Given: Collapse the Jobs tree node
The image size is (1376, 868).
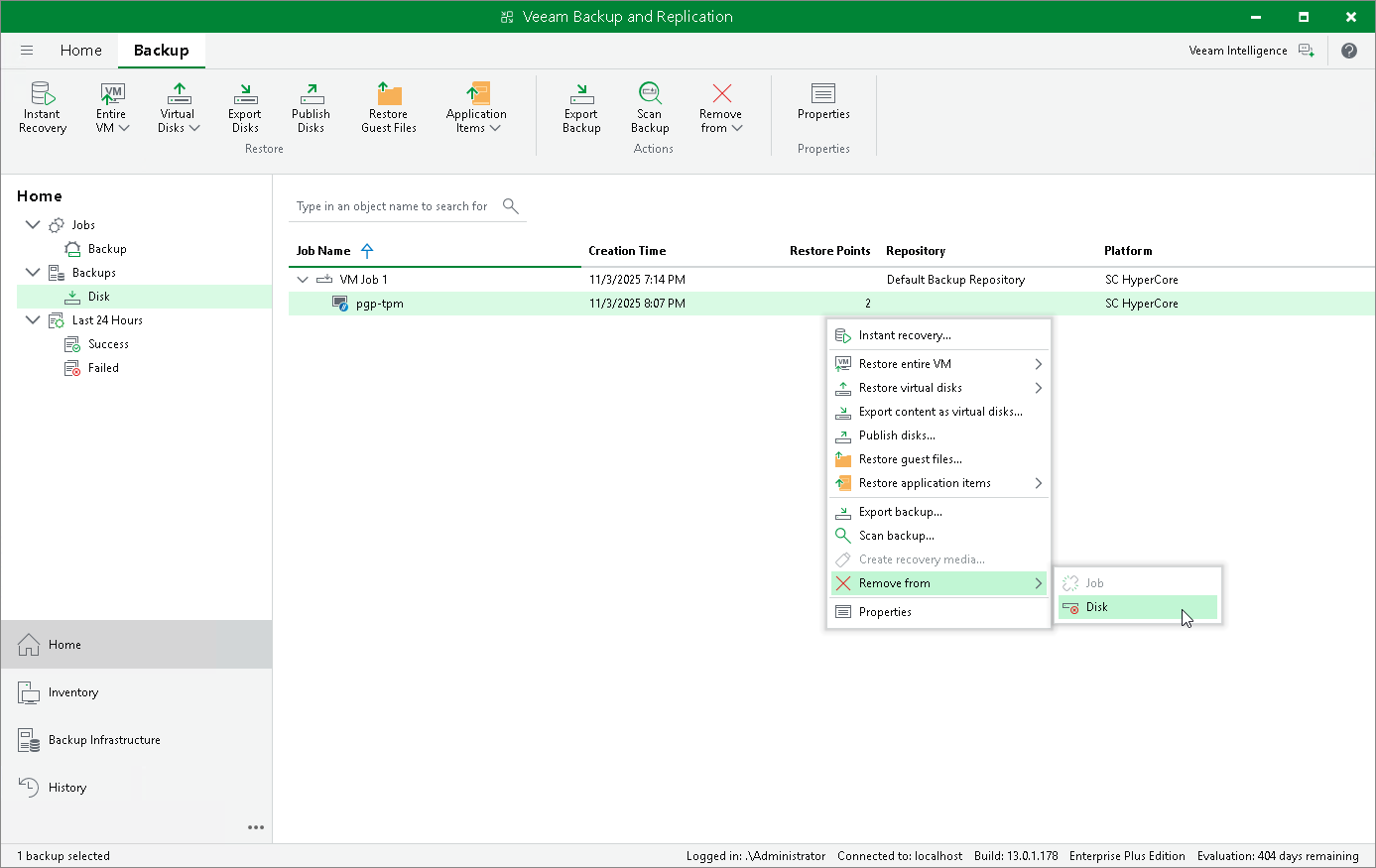Looking at the screenshot, I should click(x=33, y=225).
